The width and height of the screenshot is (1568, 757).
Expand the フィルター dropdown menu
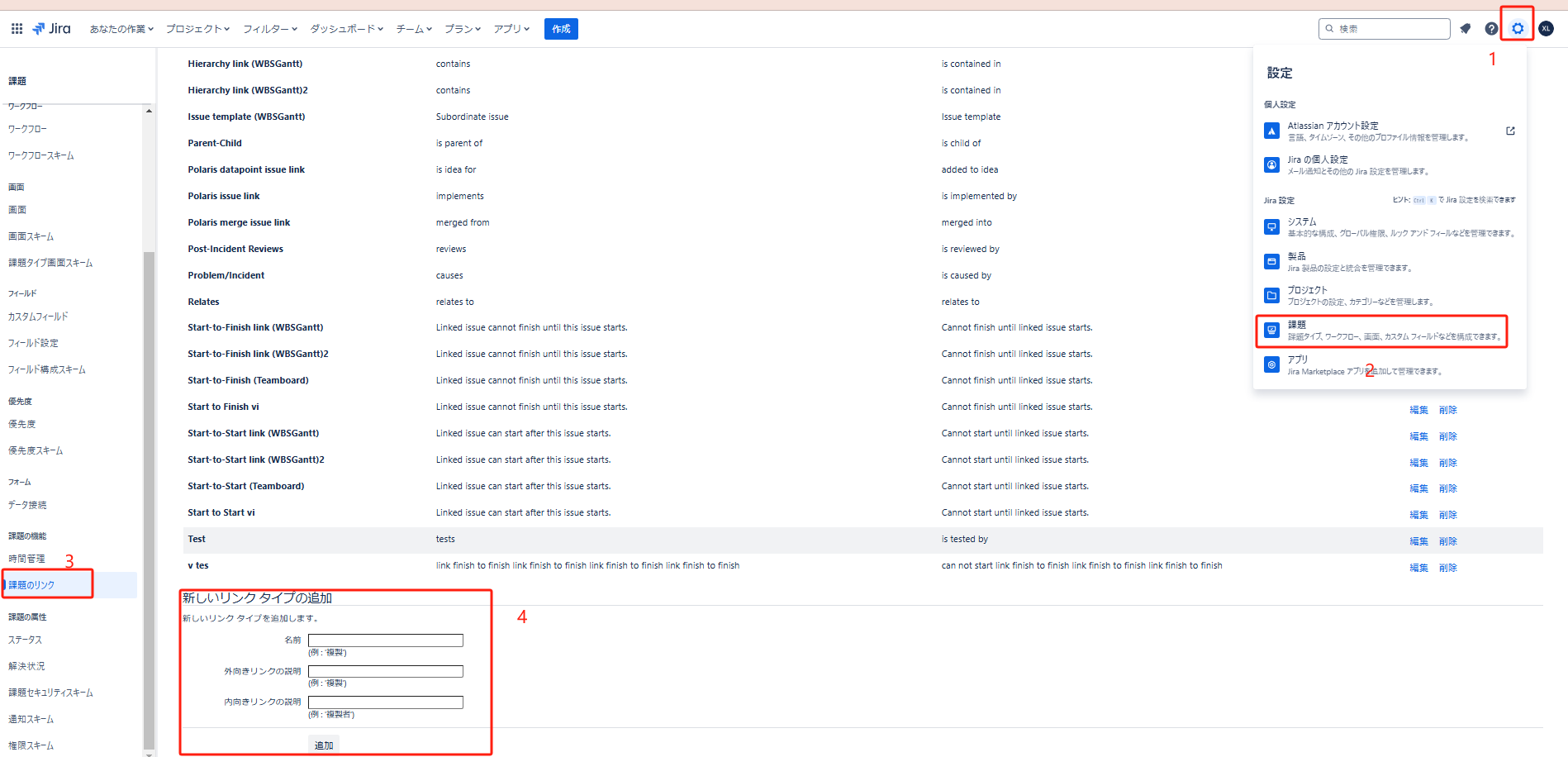click(x=269, y=29)
